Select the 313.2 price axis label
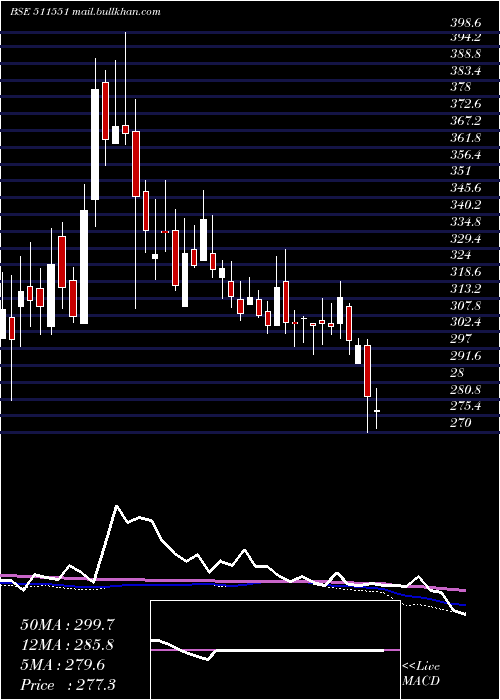500x700 pixels. [466, 289]
